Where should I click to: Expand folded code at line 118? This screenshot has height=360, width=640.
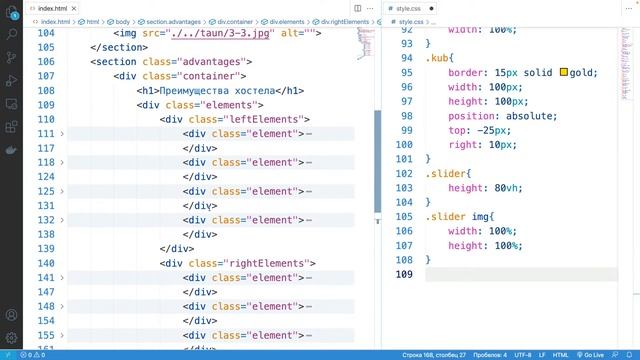point(62,162)
